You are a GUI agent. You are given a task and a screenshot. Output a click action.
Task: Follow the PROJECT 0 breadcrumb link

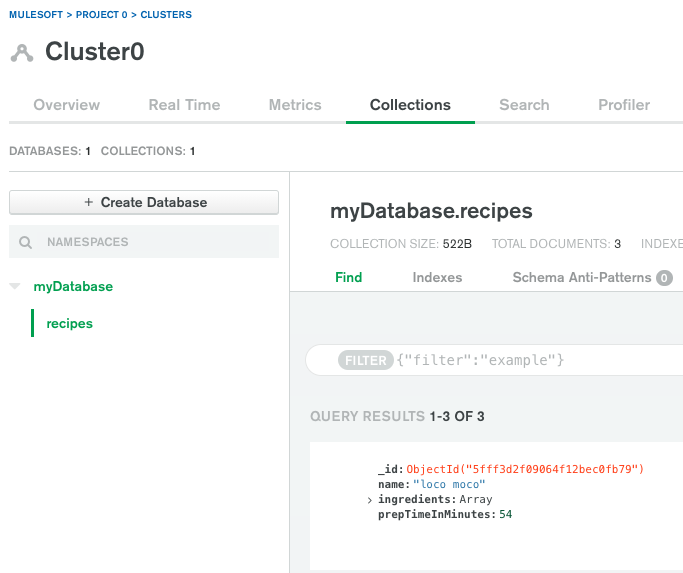click(x=101, y=15)
